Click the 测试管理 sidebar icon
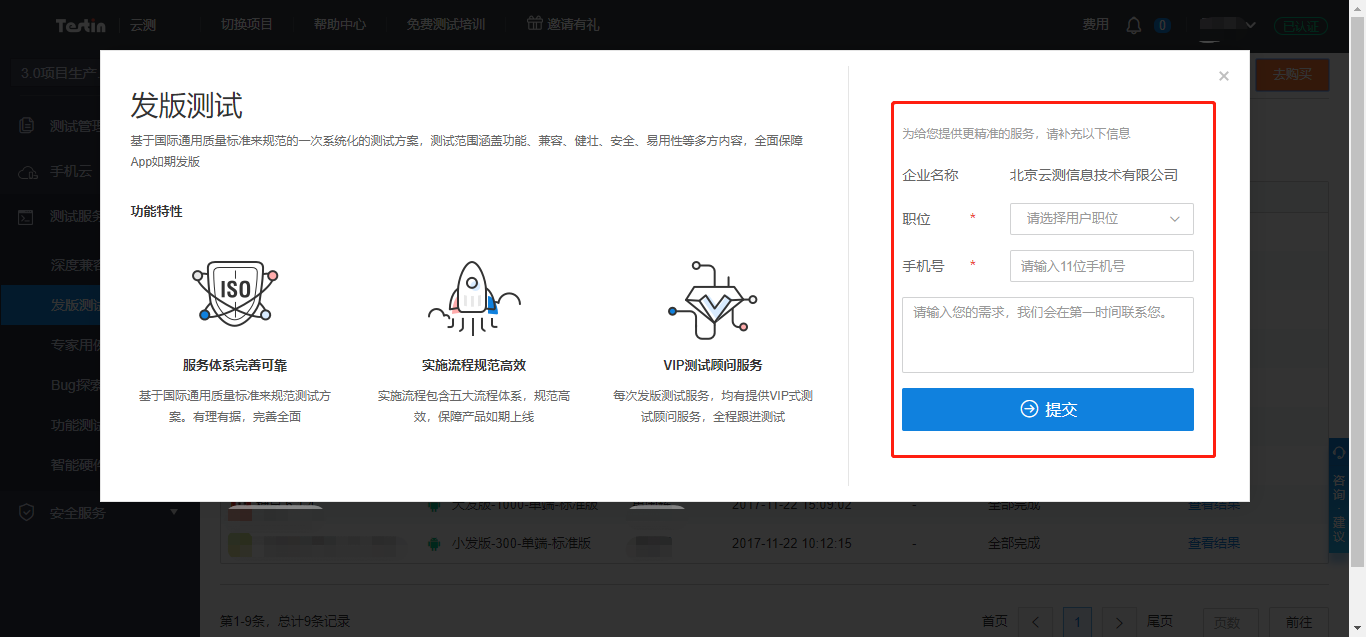 click(x=28, y=126)
